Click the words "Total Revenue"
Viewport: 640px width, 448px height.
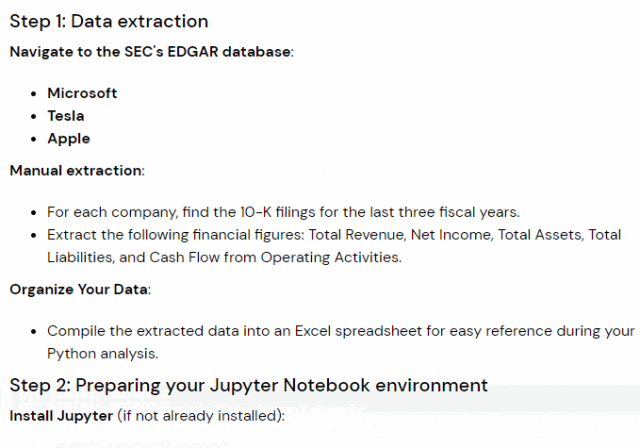[356, 235]
